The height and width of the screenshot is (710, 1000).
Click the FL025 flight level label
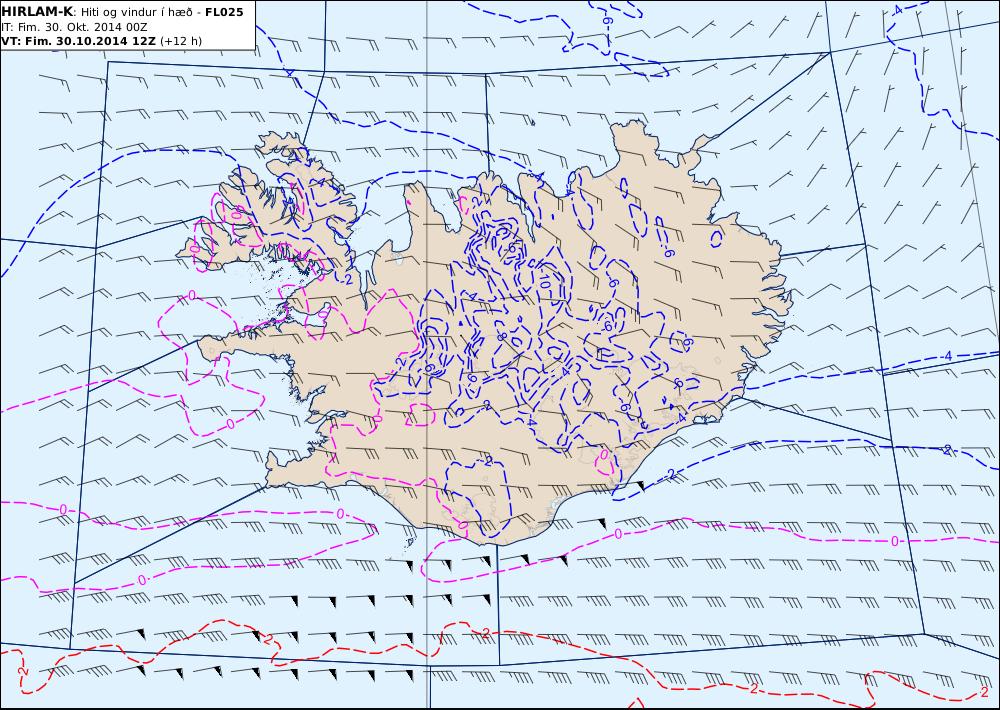click(x=224, y=12)
